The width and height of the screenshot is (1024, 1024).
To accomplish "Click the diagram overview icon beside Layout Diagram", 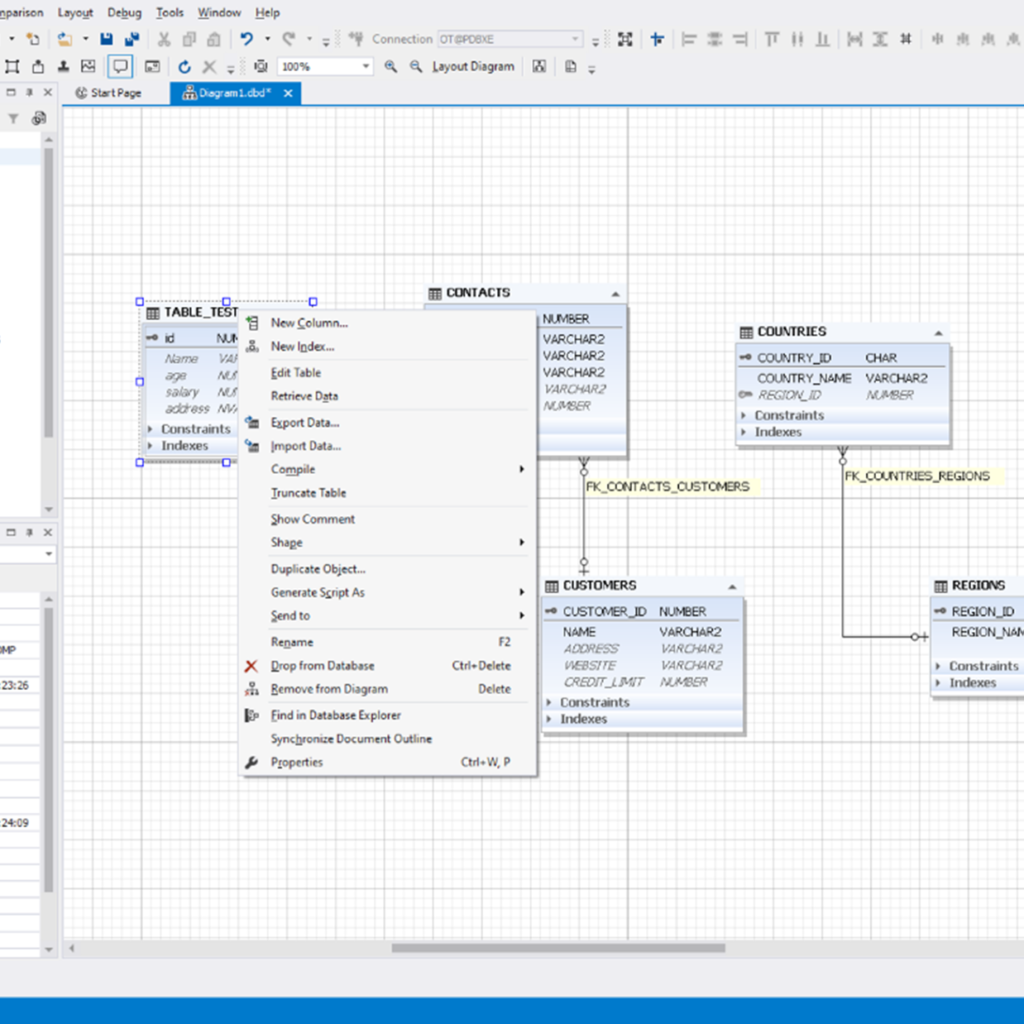I will click(x=539, y=67).
